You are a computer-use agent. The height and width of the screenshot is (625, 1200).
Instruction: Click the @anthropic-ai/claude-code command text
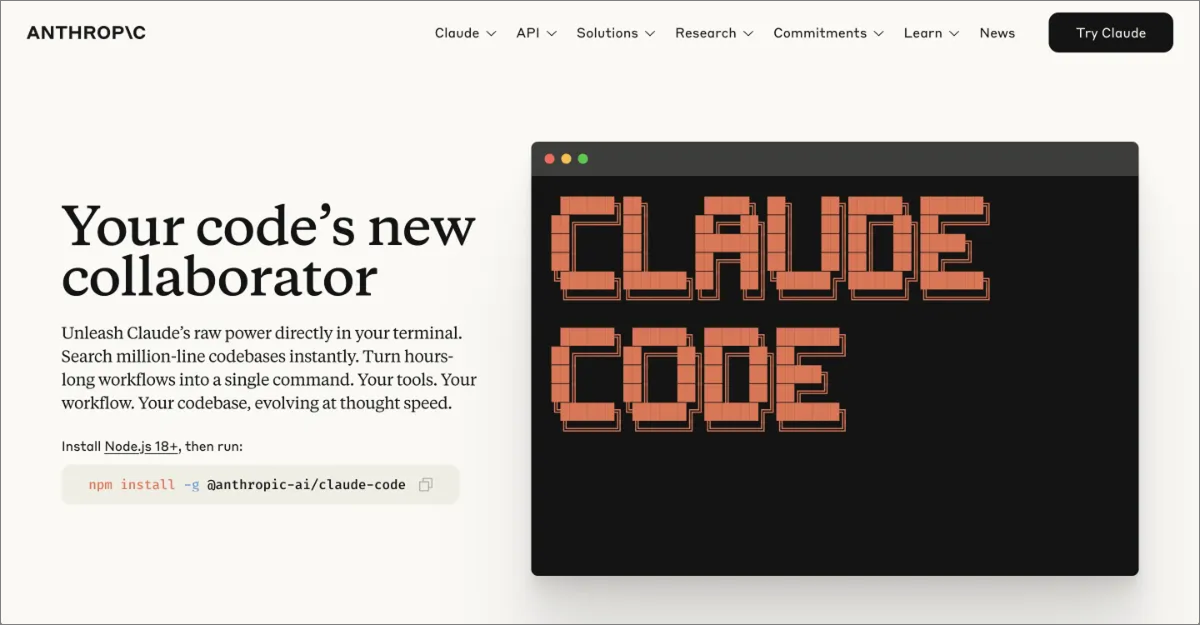pyautogui.click(x=306, y=485)
